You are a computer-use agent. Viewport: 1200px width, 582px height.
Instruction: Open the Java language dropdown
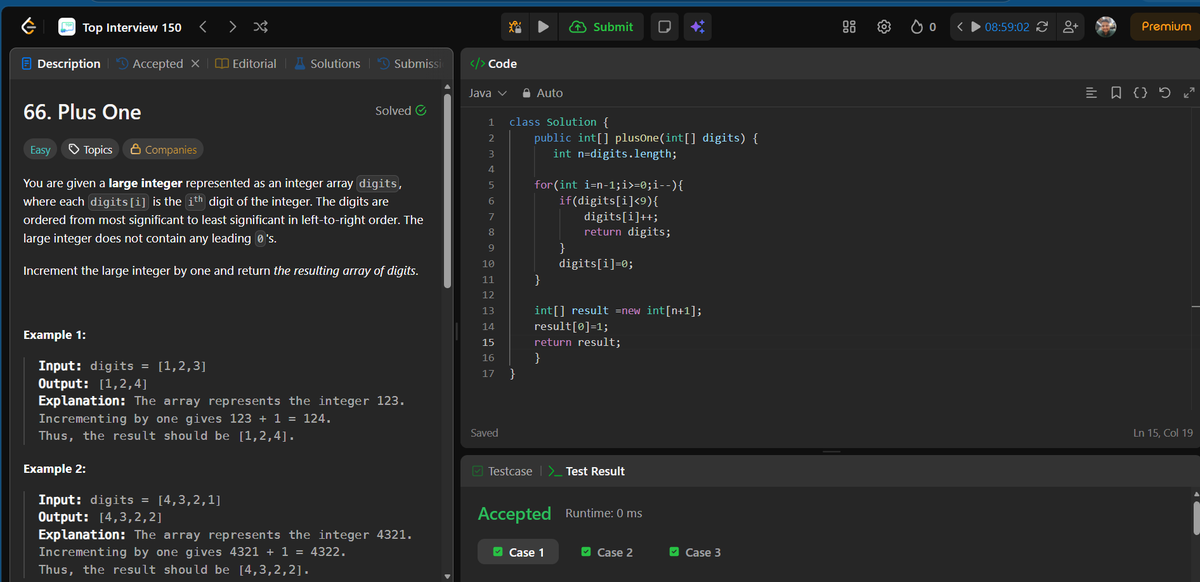[488, 93]
